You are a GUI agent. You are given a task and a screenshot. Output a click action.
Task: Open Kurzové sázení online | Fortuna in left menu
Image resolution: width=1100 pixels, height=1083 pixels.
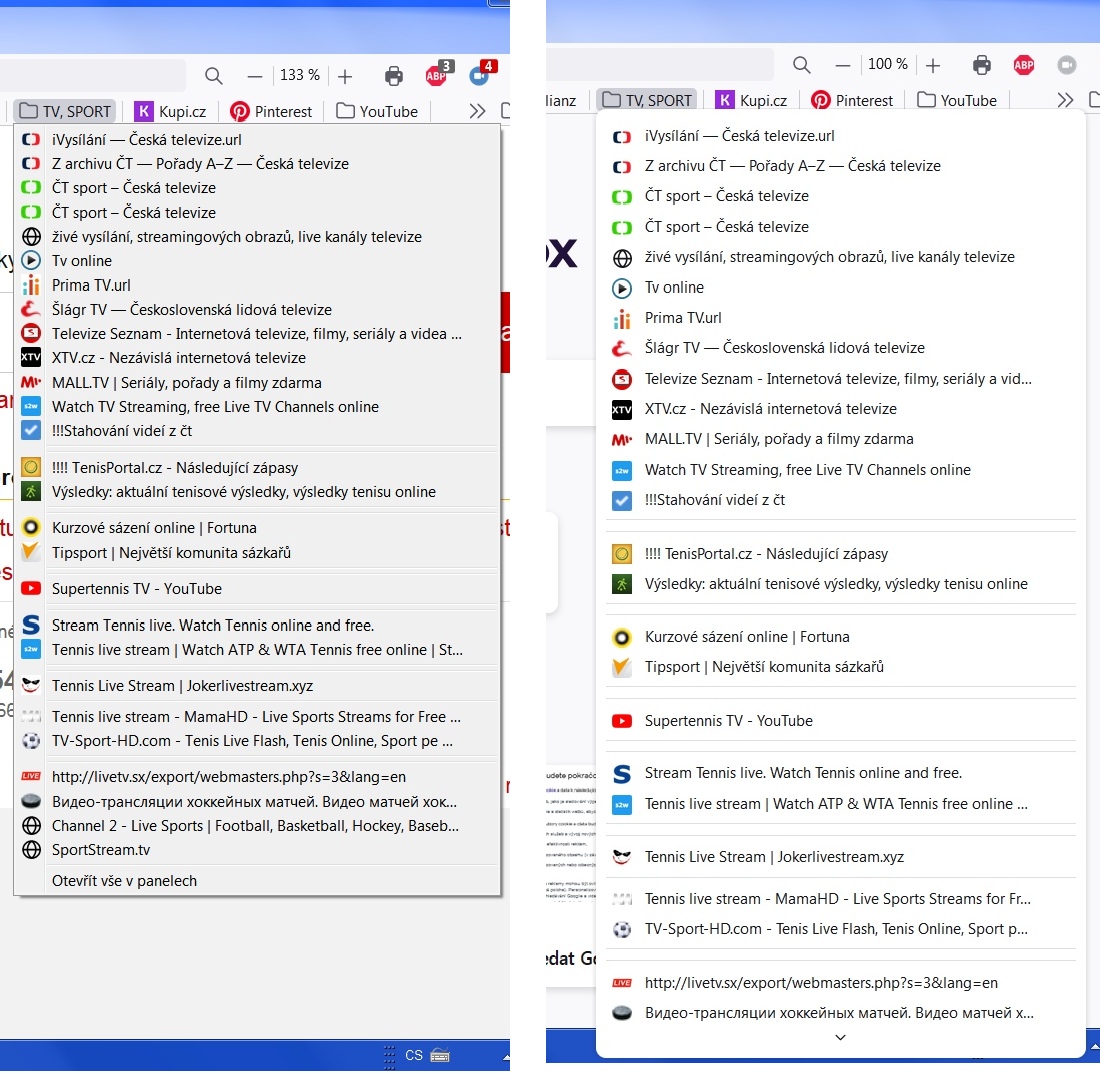click(x=257, y=527)
